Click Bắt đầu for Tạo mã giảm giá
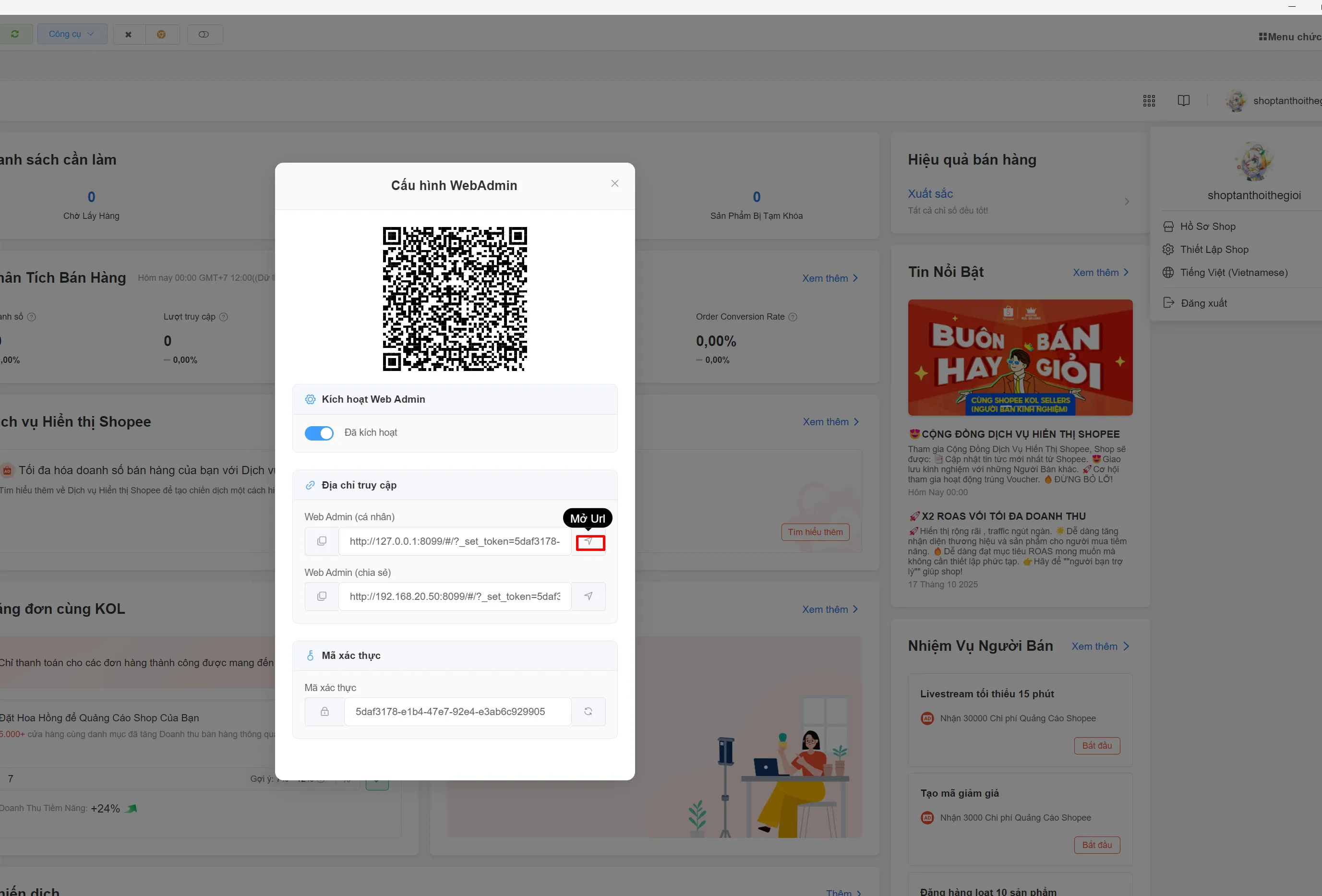The image size is (1322, 896). [x=1097, y=845]
